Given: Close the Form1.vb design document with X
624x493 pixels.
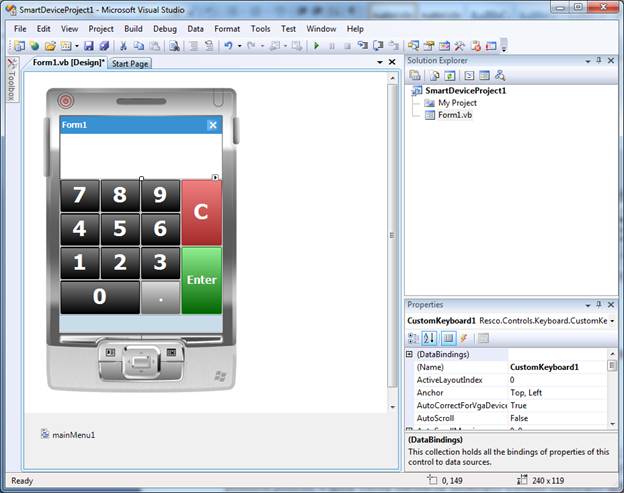Looking at the screenshot, I should (x=392, y=62).
